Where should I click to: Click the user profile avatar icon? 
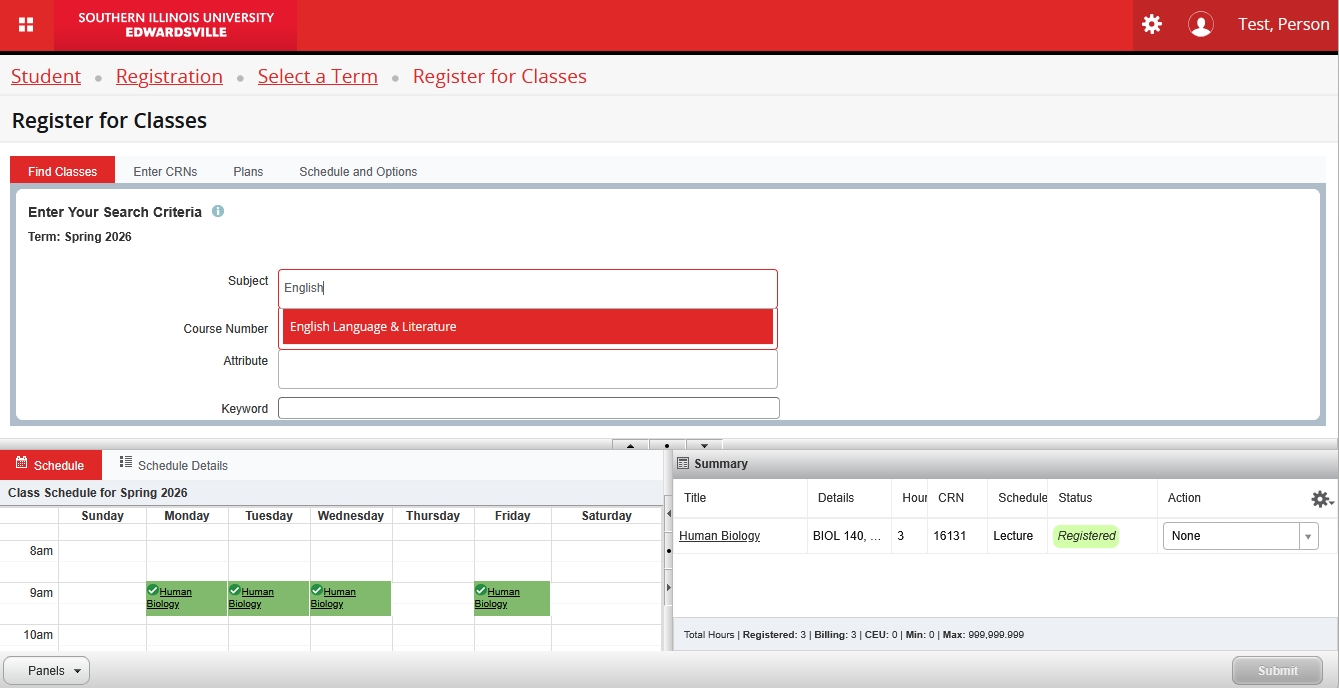click(1200, 24)
